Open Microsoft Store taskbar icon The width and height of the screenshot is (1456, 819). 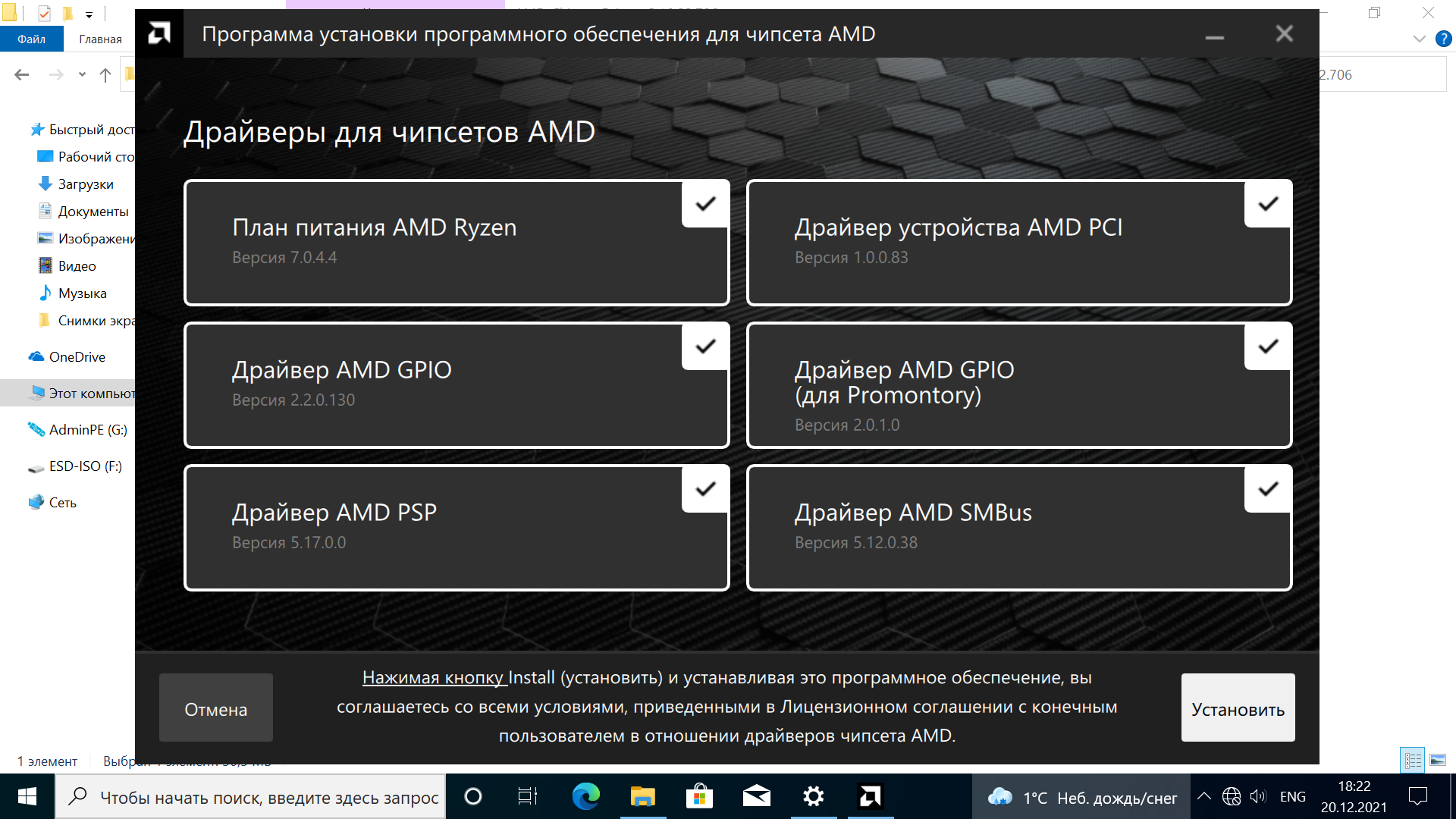(699, 796)
